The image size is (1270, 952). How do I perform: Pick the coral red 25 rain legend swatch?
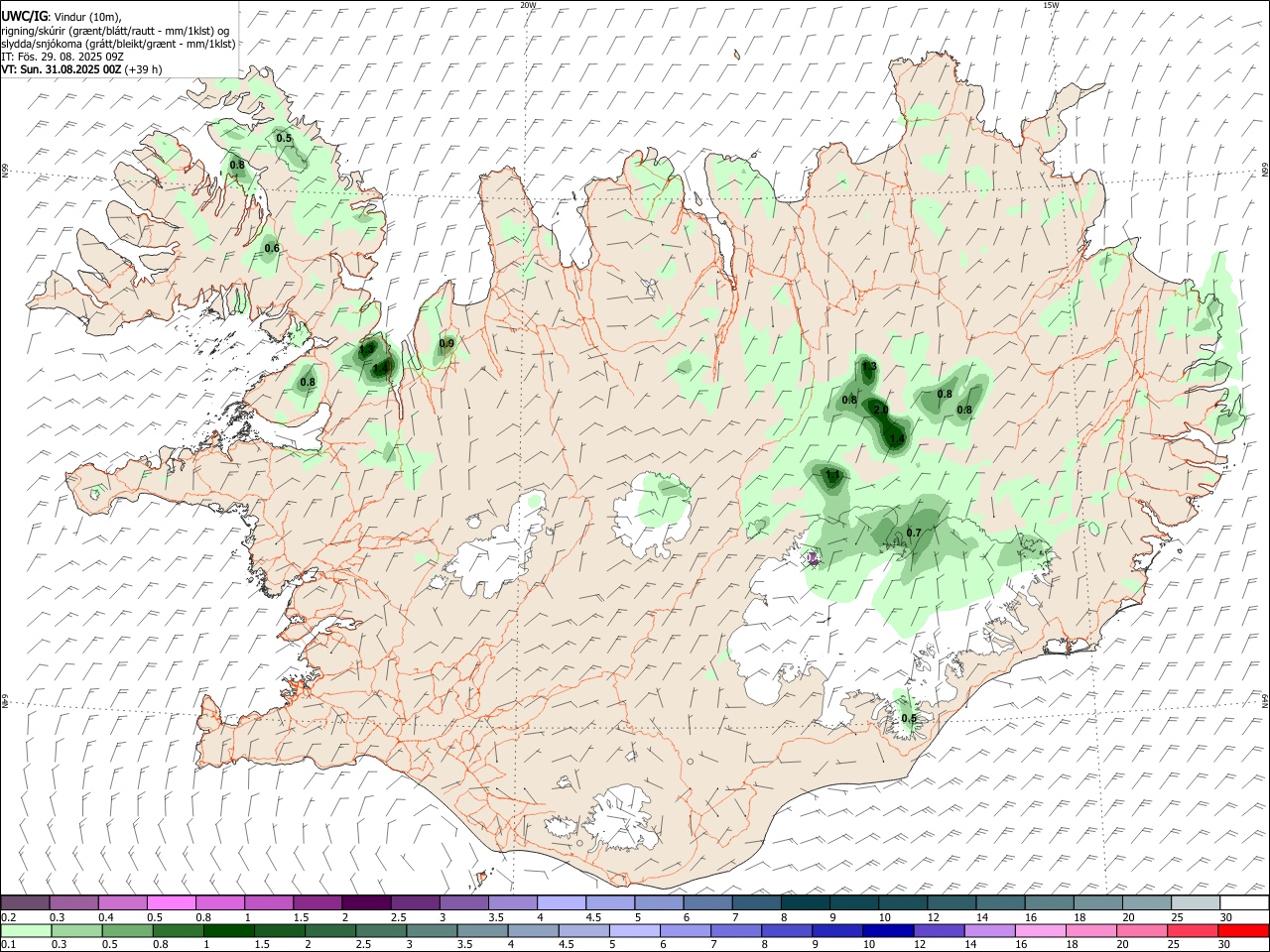pyautogui.click(x=1193, y=930)
